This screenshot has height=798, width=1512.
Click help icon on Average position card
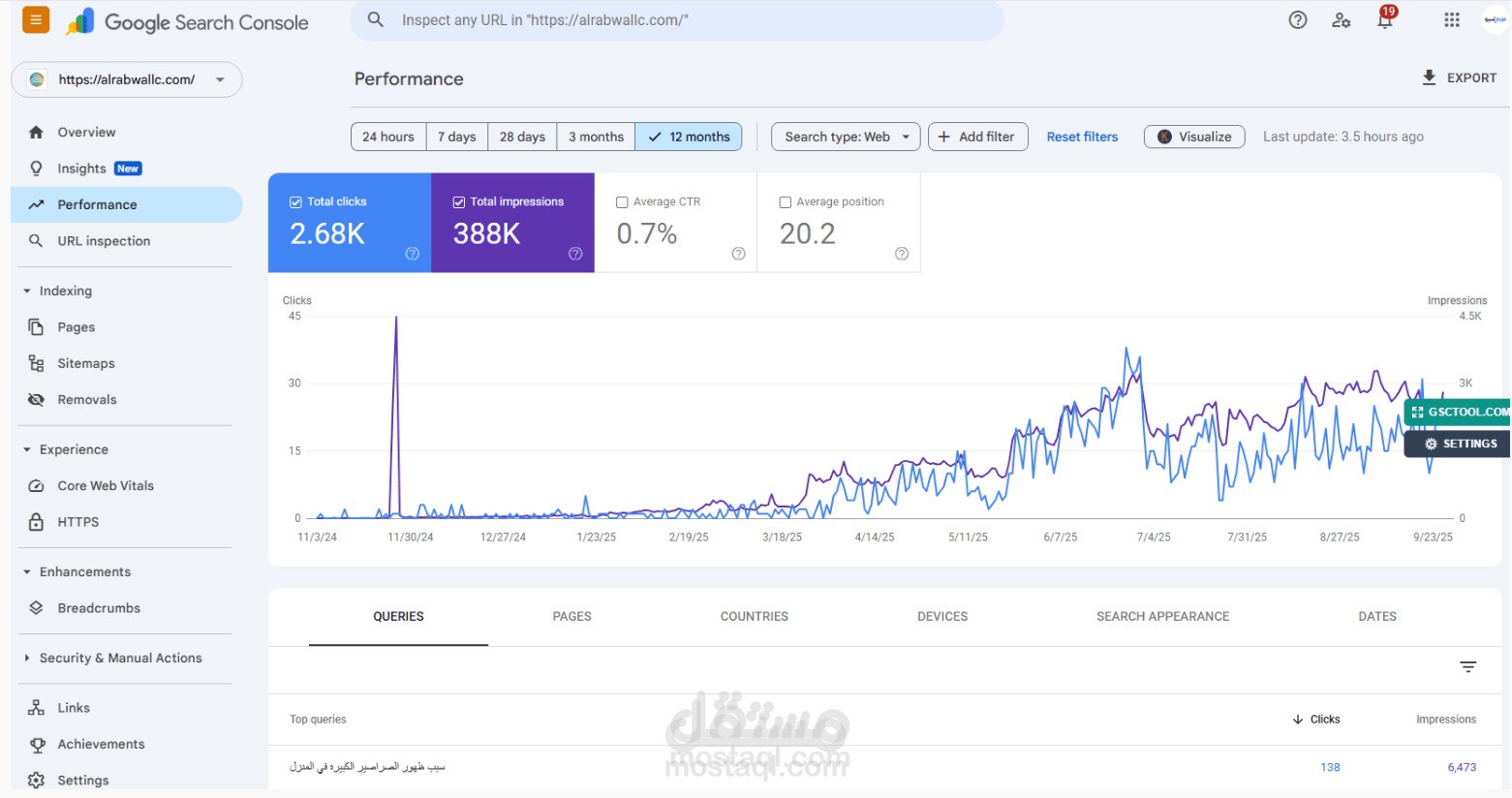point(902,254)
